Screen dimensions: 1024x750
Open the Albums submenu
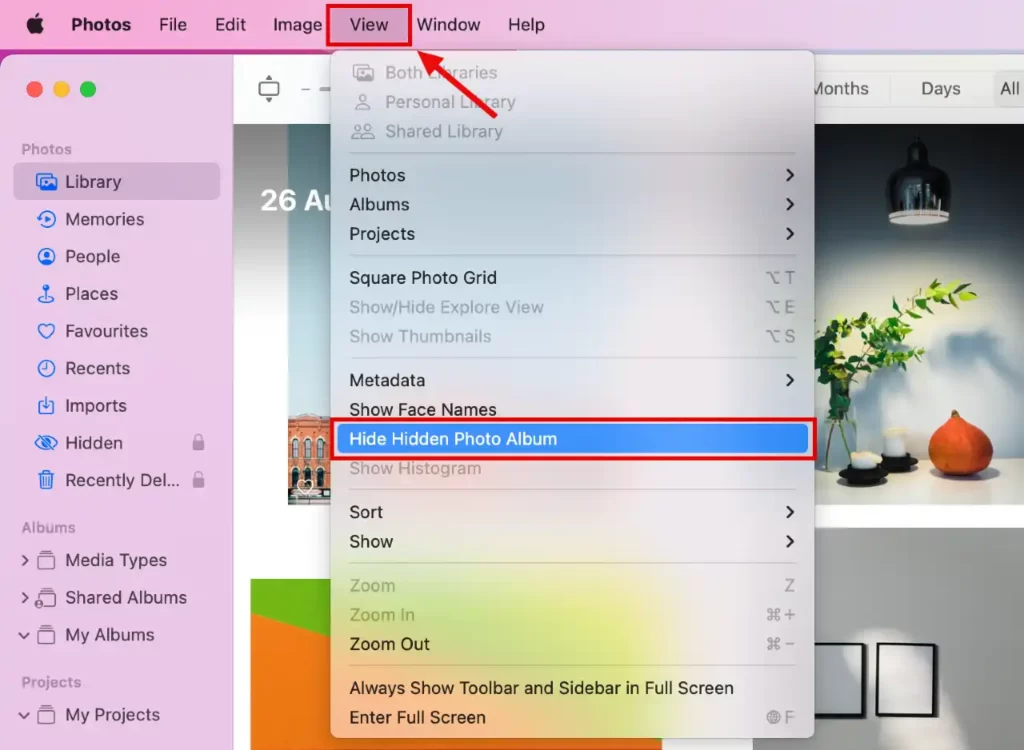(572, 204)
